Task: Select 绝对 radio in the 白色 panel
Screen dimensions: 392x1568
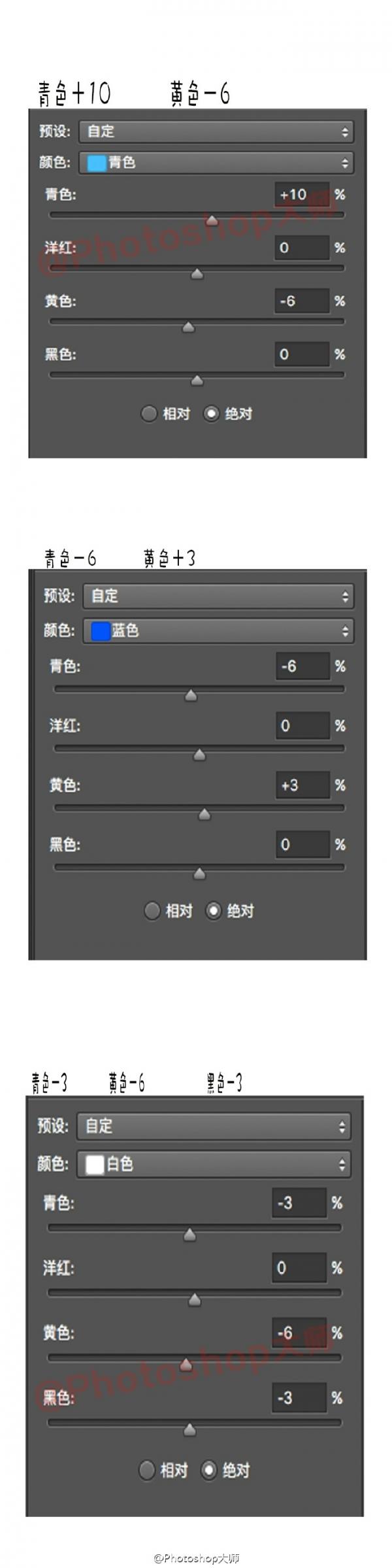Action: pos(208,1471)
